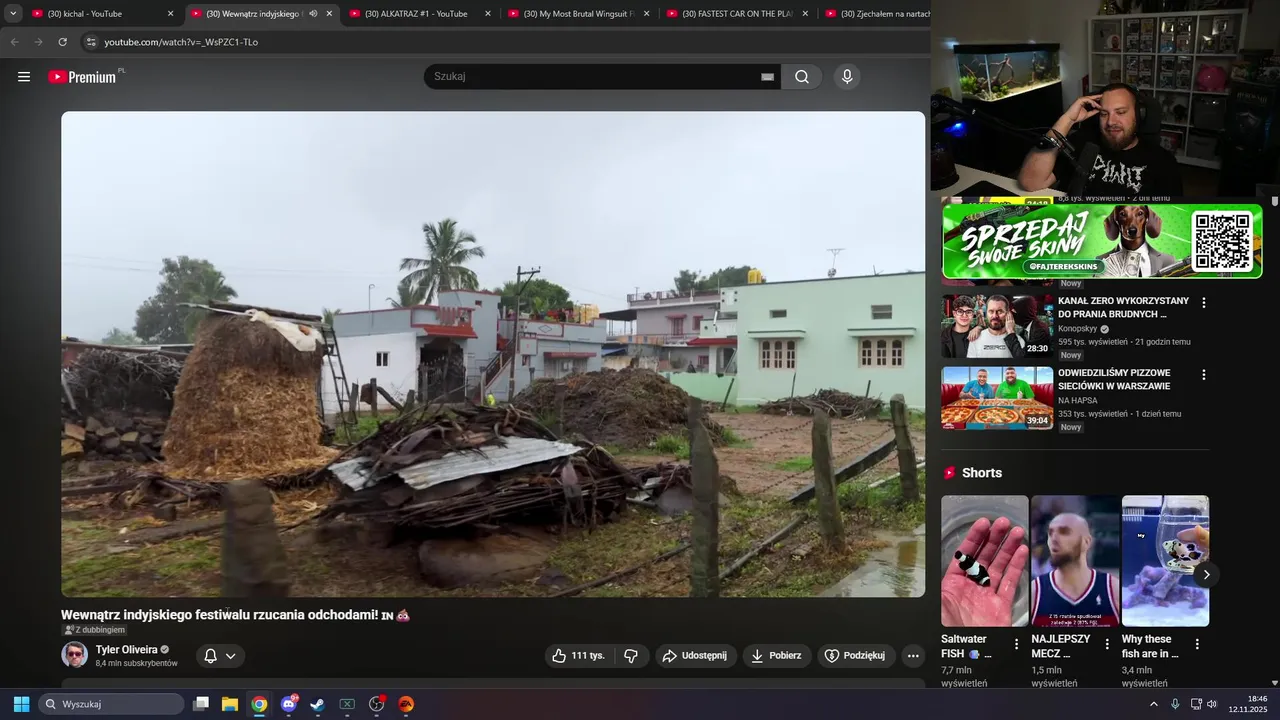Image resolution: width=1280 pixels, height=720 pixels.
Task: Open the Windows Start menu
Action: pos(21,704)
